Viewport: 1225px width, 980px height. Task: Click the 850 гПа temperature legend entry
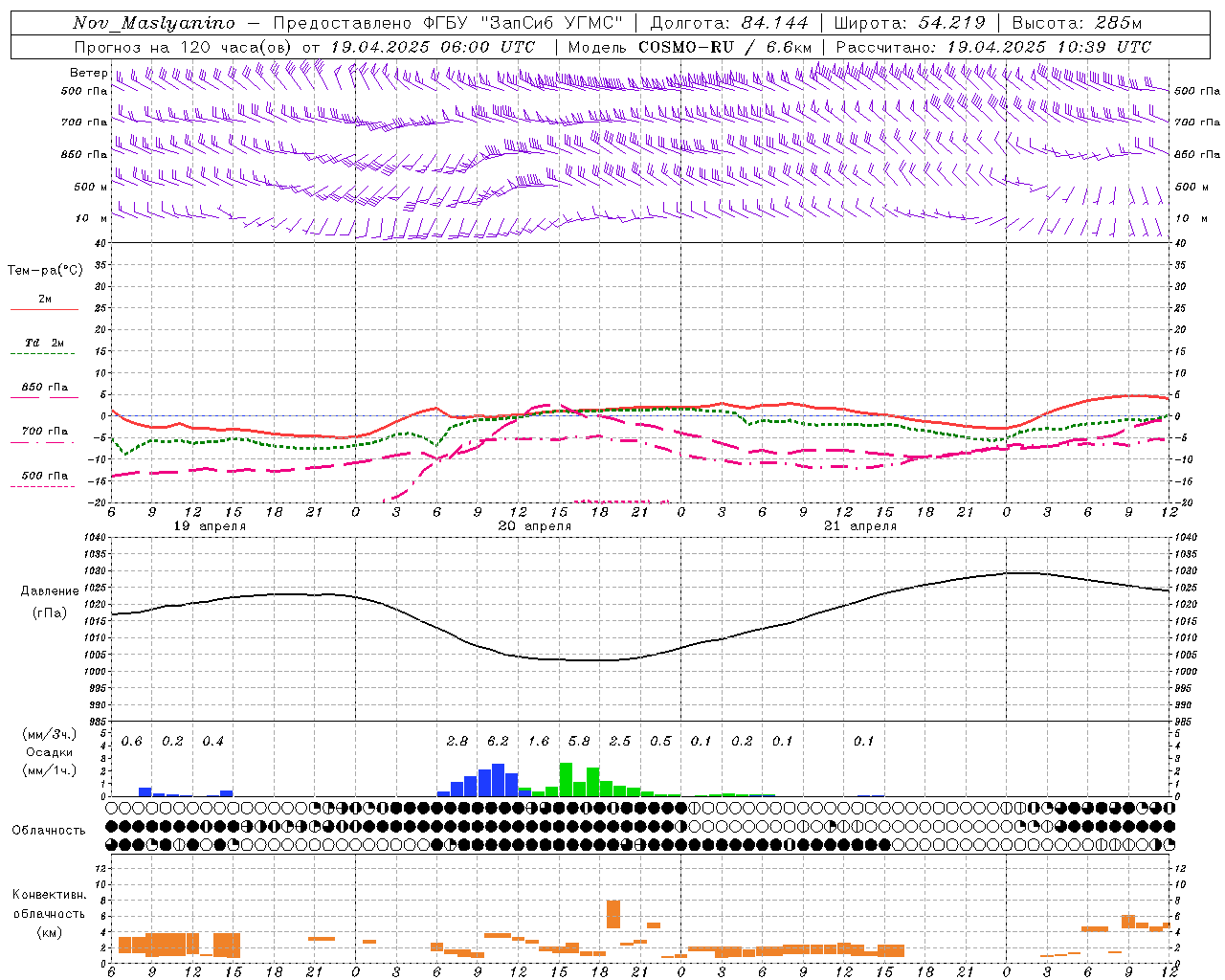[x=45, y=388]
